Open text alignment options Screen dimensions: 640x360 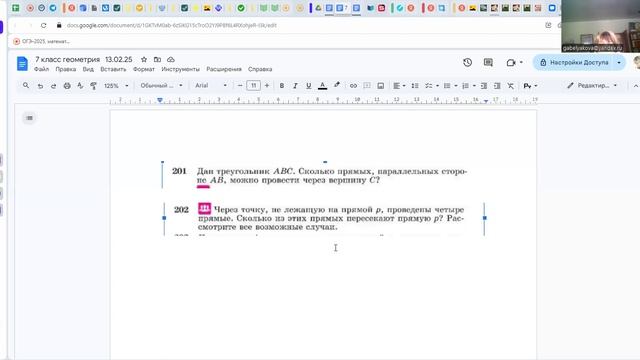(399, 86)
